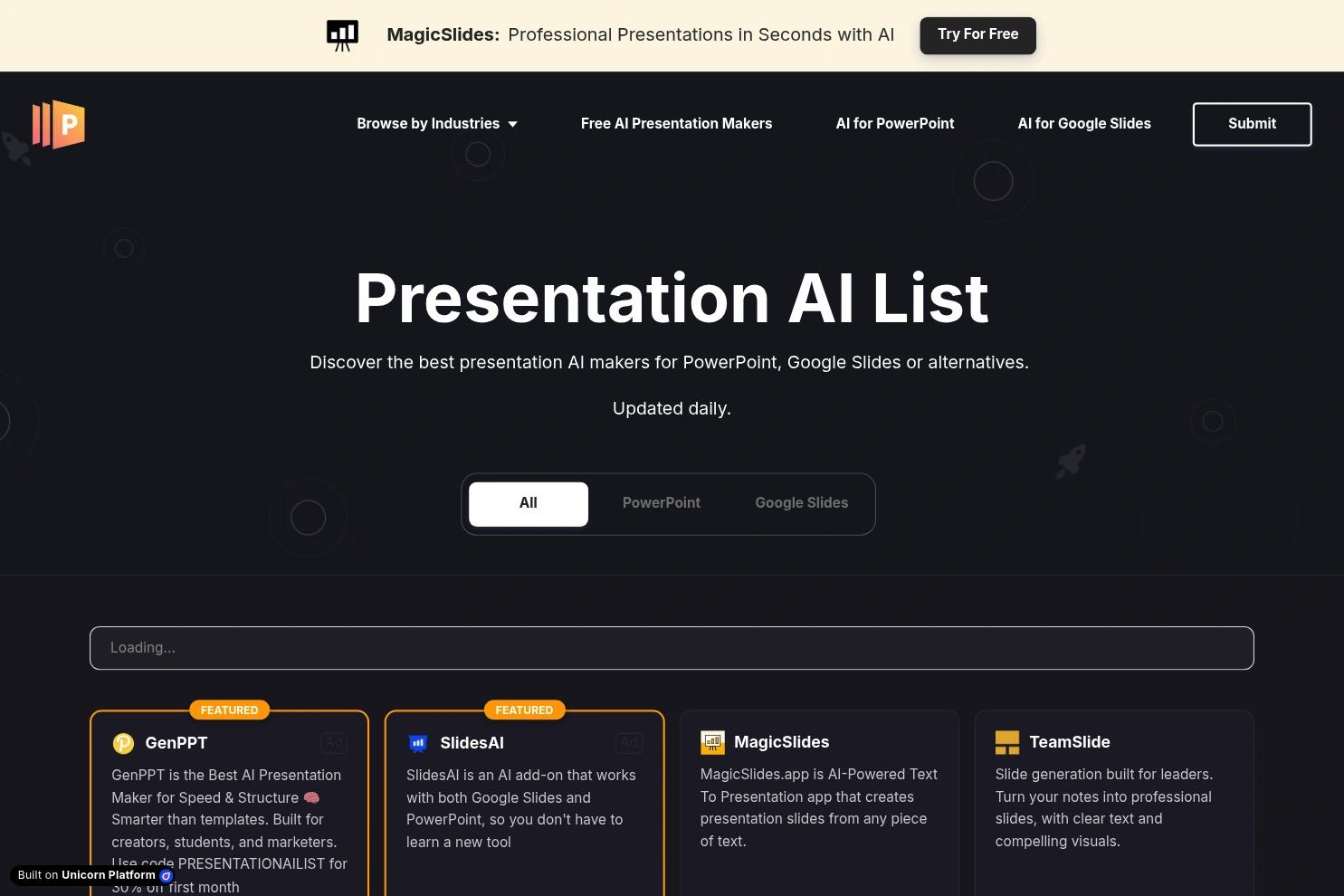1344x896 pixels.
Task: Click the TeamSlide orange logo icon
Action: click(1006, 741)
